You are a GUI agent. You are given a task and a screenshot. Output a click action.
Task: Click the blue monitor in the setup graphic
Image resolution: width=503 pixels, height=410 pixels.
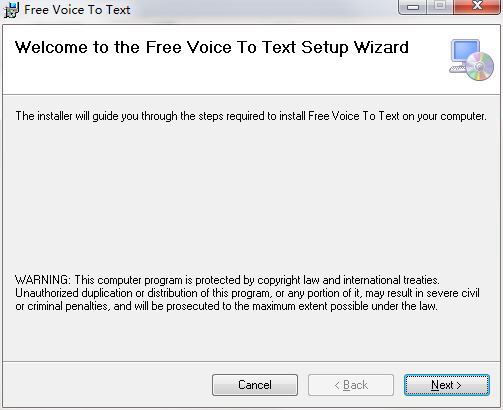(465, 51)
